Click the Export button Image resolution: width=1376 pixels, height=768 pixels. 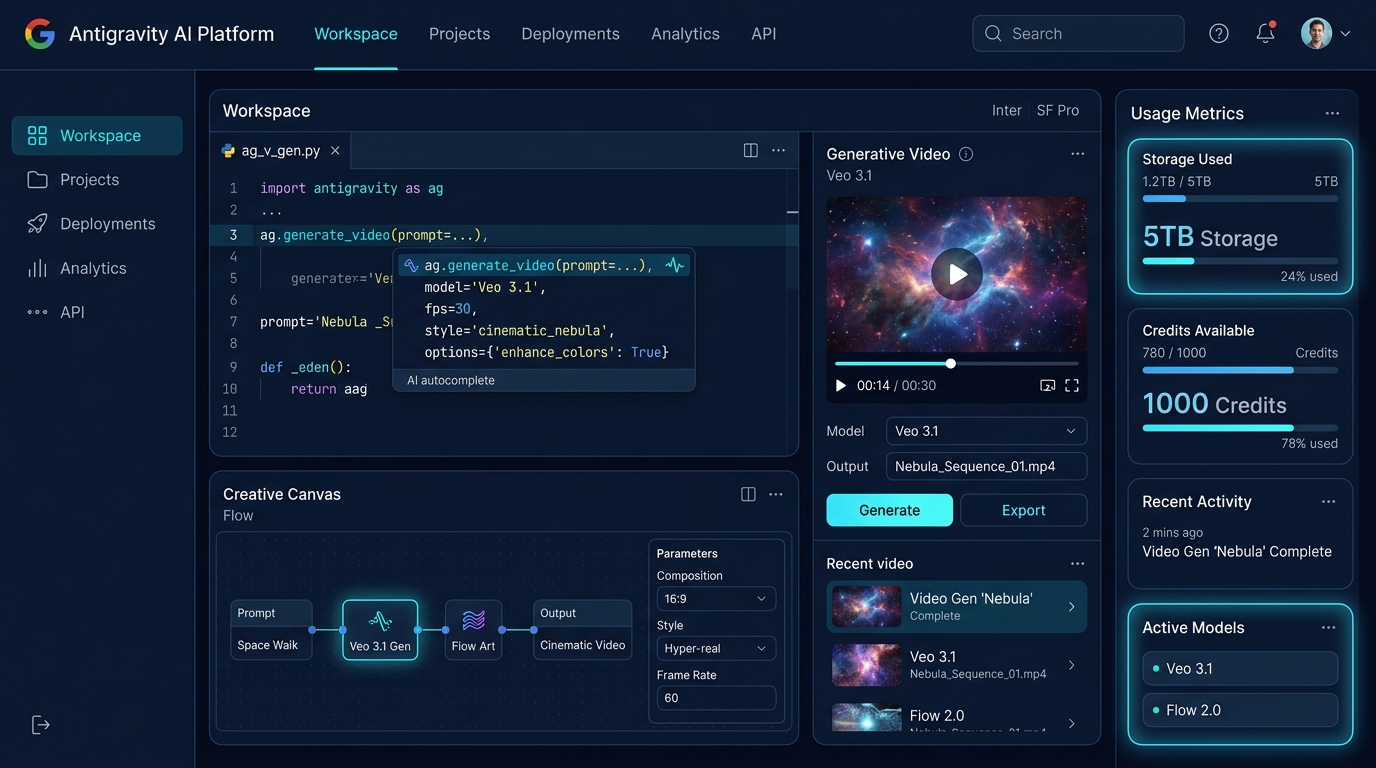coord(1023,510)
